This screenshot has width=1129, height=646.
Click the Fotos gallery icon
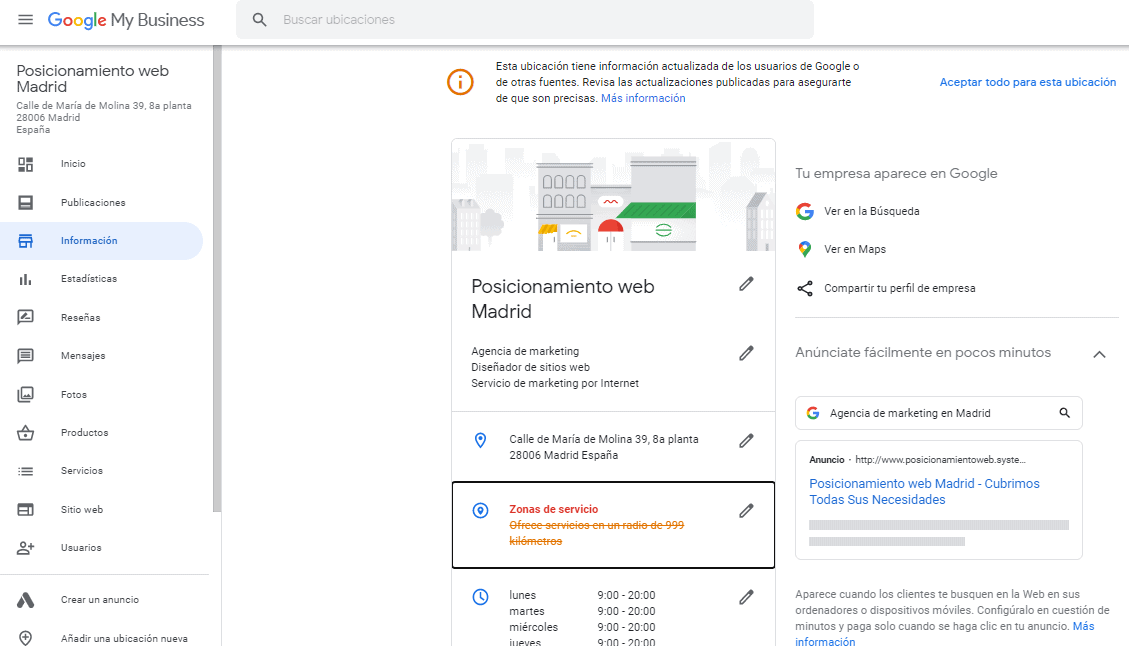point(26,395)
